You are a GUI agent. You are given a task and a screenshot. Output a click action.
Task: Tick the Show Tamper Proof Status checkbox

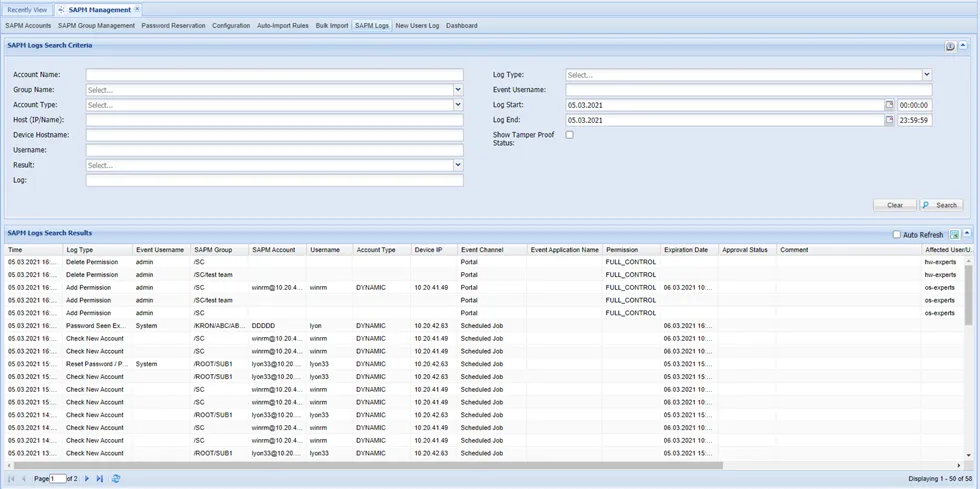pyautogui.click(x=569, y=135)
